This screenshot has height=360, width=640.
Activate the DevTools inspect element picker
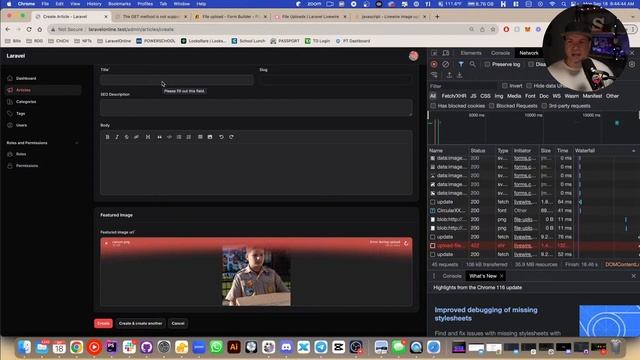point(434,53)
